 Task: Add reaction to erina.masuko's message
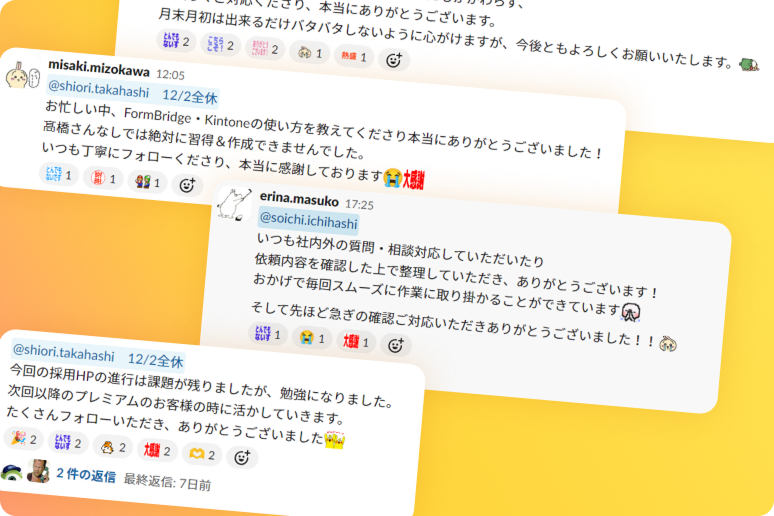tap(395, 345)
